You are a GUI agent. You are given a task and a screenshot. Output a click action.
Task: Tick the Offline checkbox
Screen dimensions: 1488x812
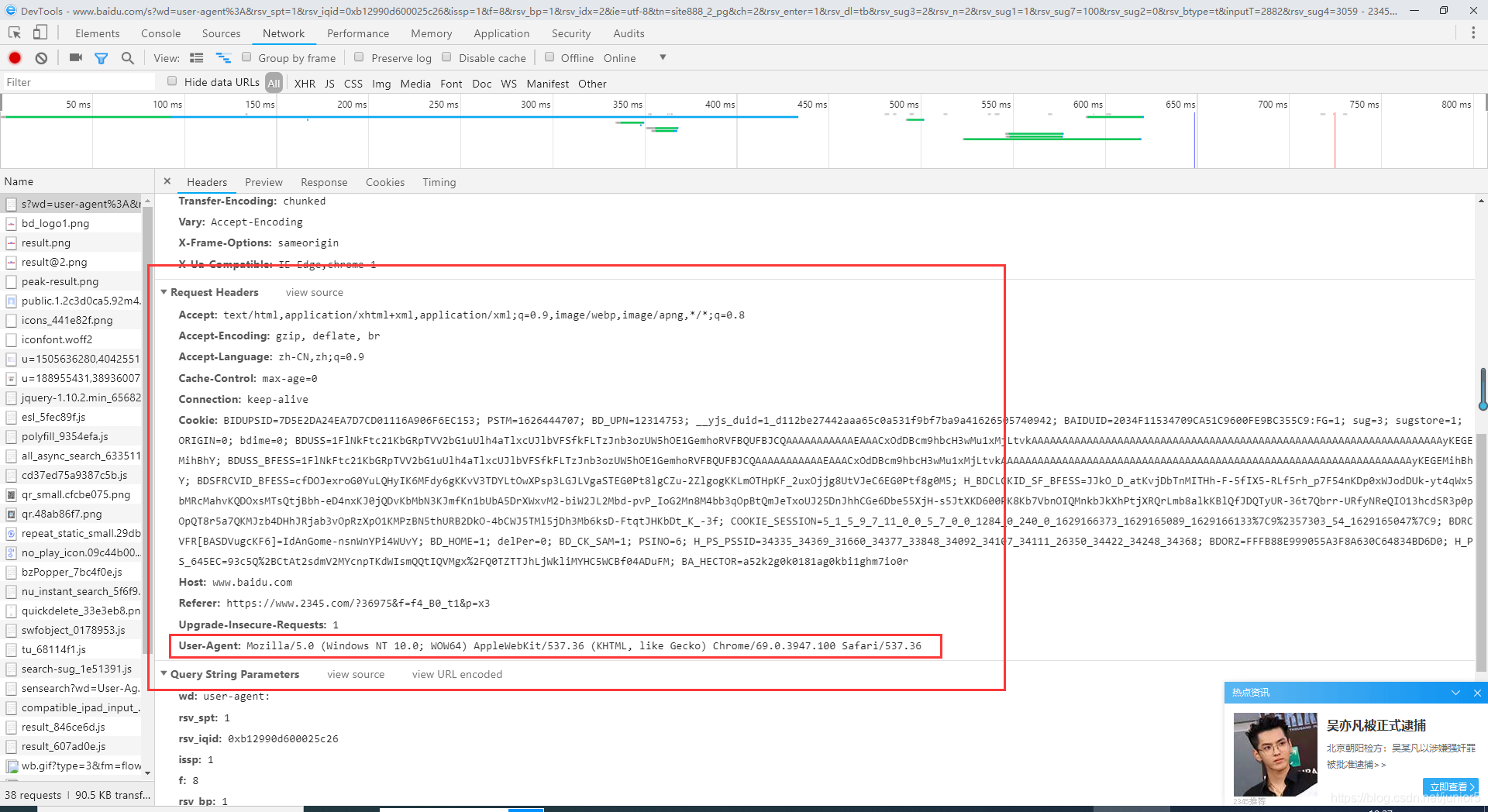[549, 57]
